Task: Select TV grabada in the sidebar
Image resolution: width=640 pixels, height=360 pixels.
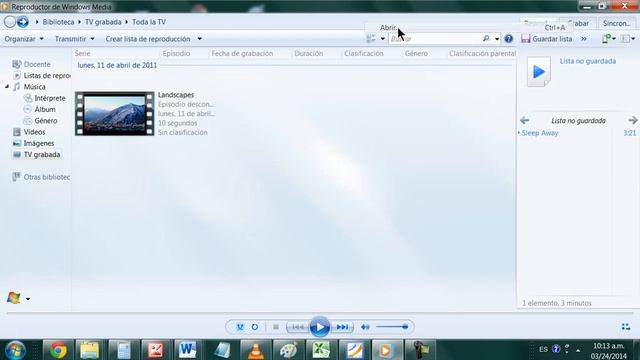Action: (x=42, y=155)
